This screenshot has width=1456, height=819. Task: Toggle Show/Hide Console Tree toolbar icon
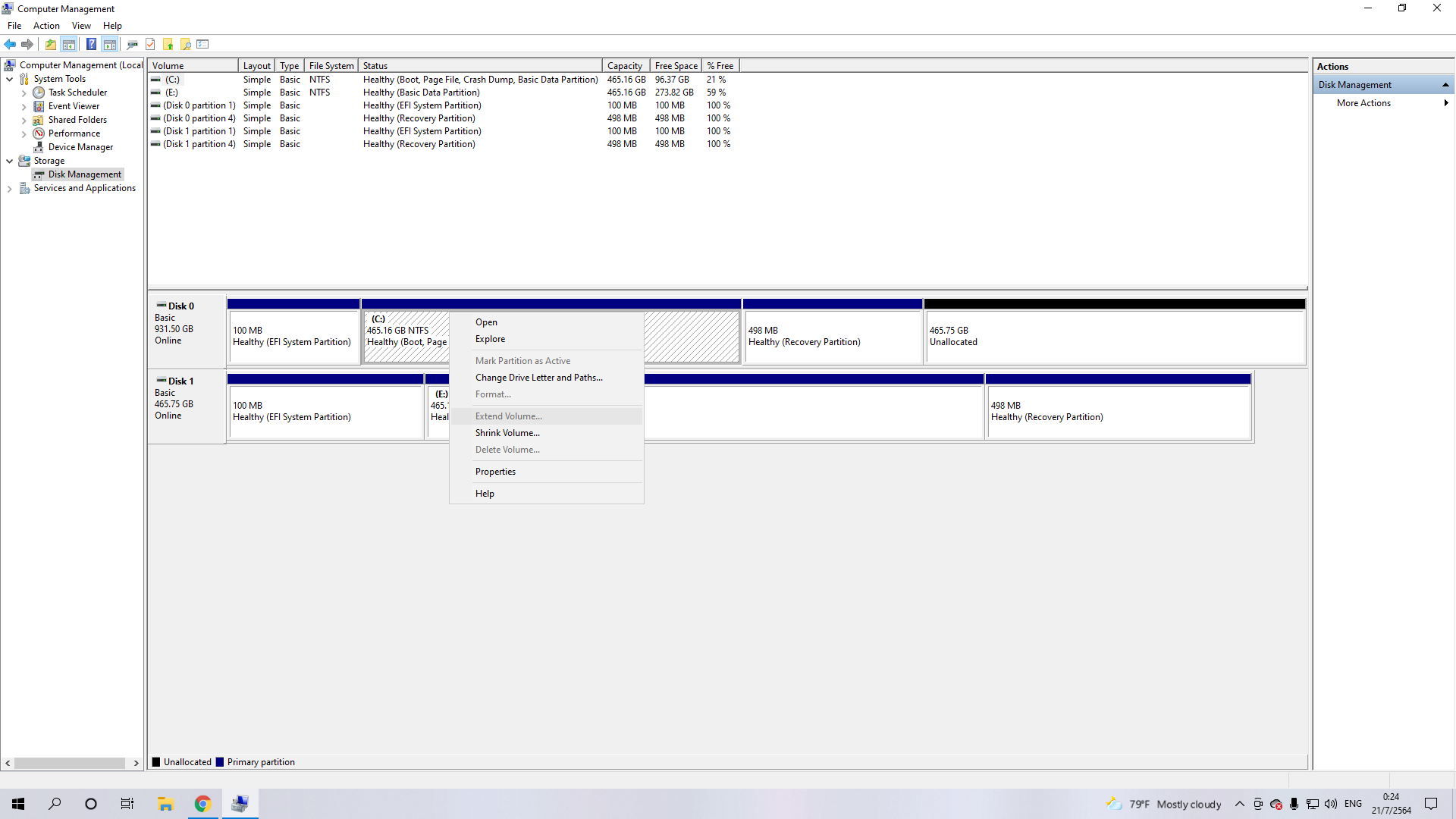[69, 44]
